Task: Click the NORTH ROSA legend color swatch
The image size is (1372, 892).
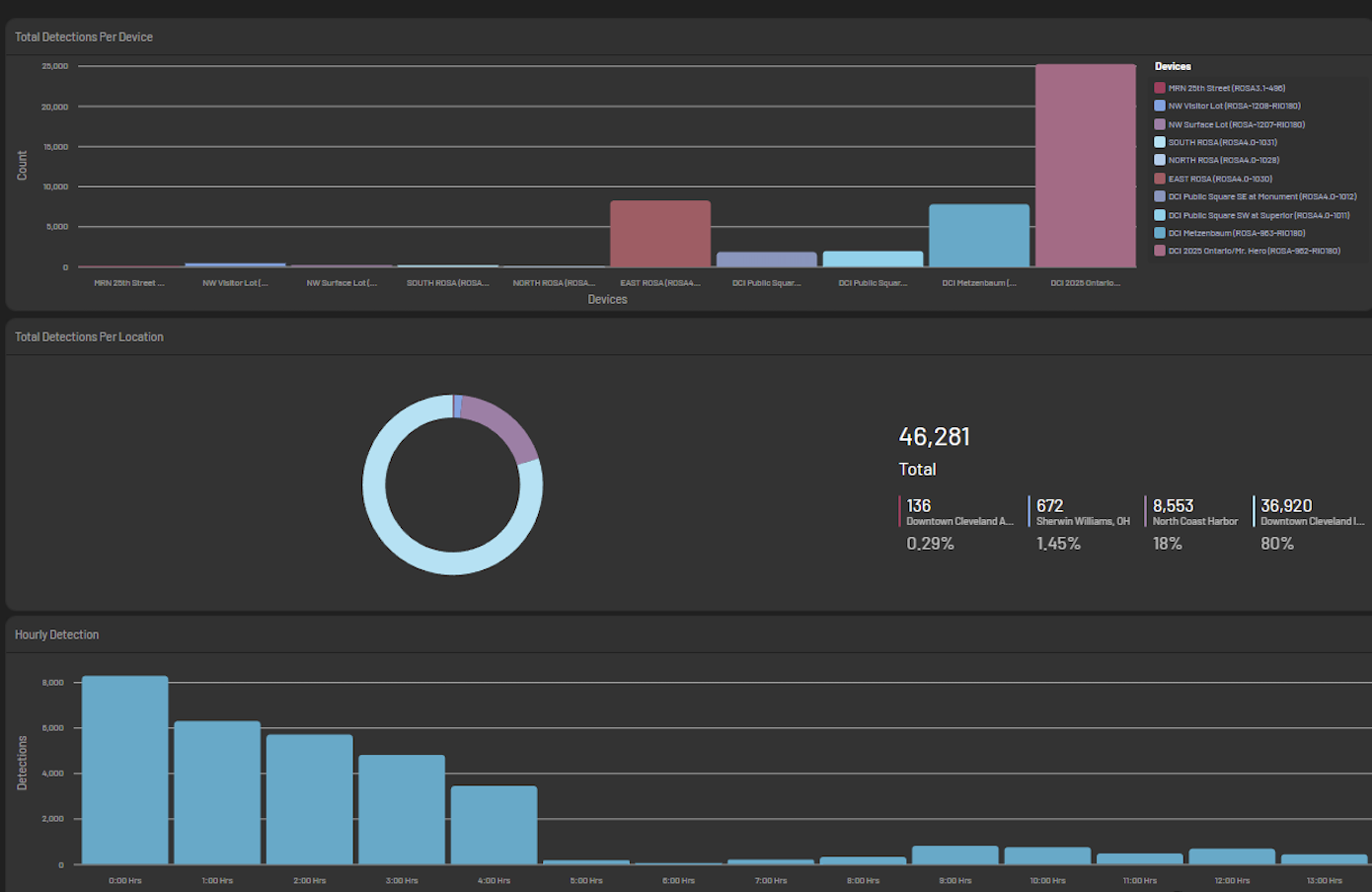Action: pyautogui.click(x=1160, y=160)
